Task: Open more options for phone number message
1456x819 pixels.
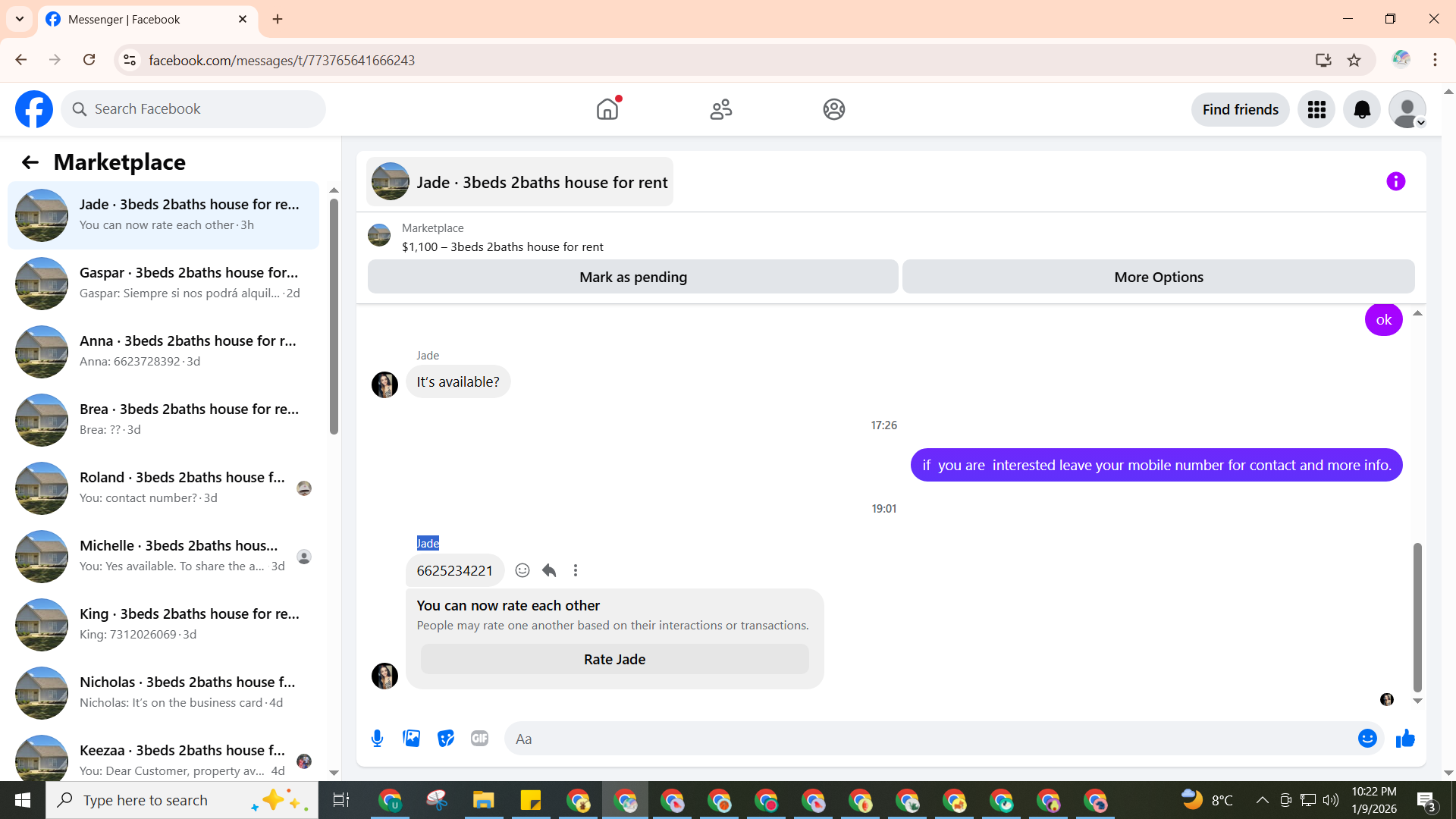Action: (x=576, y=570)
